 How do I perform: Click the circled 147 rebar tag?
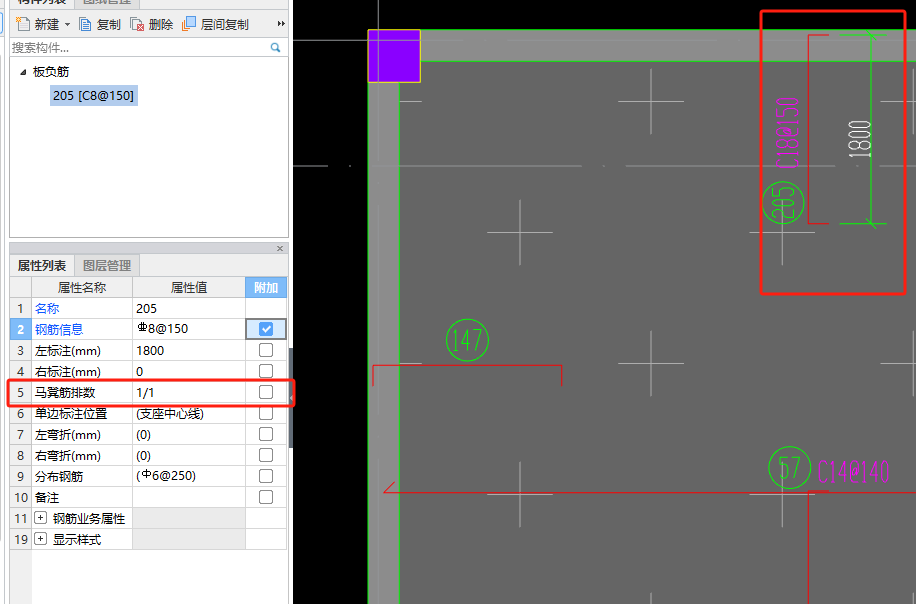tap(467, 340)
